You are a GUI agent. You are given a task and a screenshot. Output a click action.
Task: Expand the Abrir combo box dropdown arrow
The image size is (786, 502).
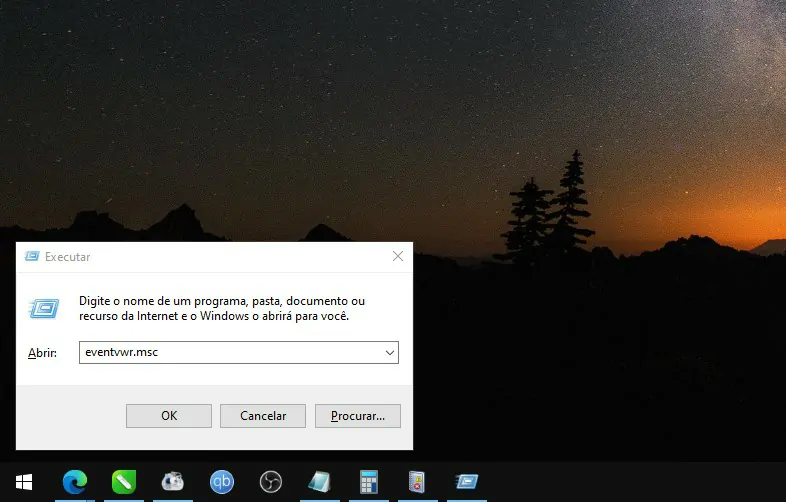(389, 353)
